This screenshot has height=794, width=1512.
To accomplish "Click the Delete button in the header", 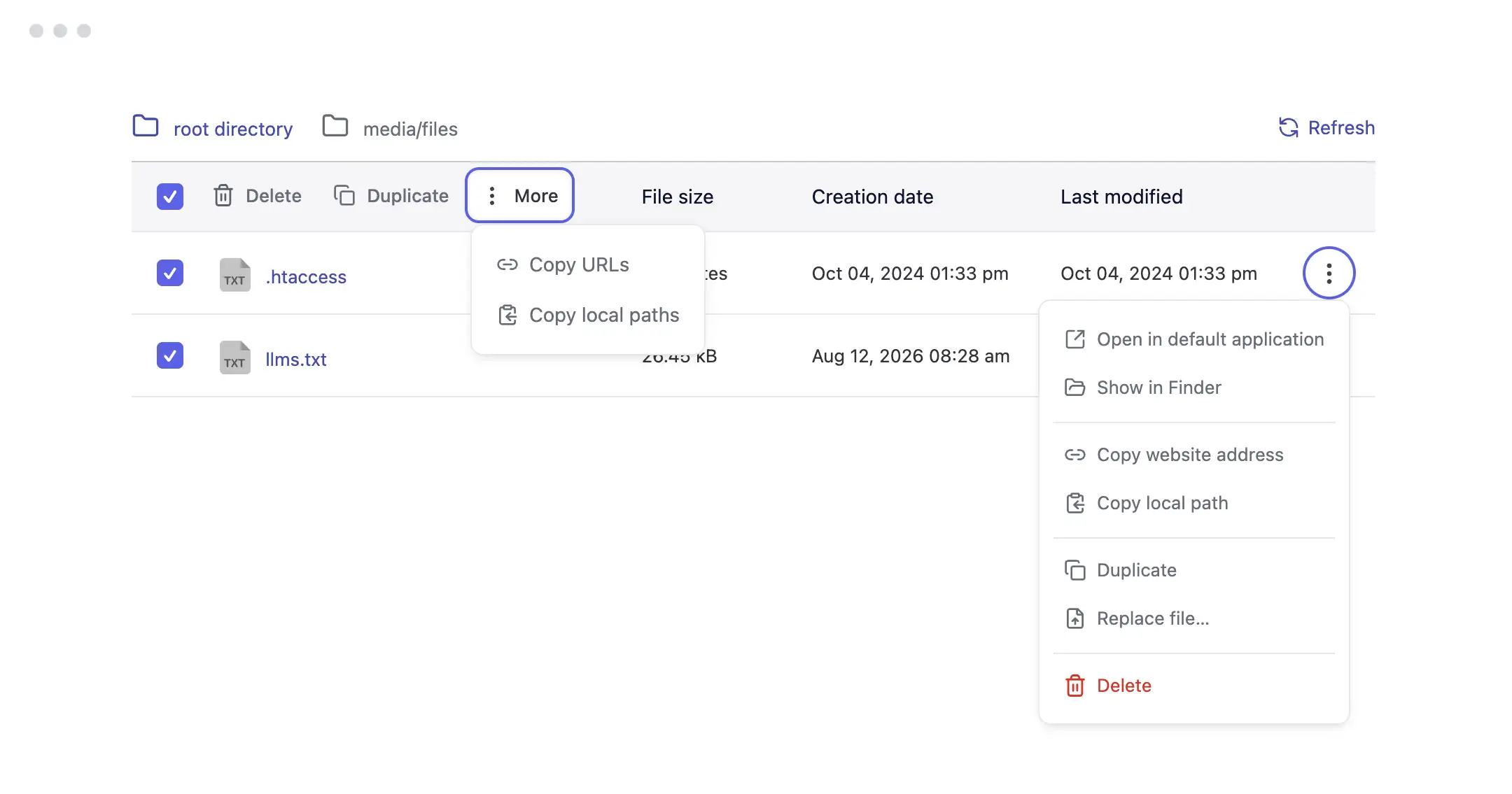I will (x=258, y=196).
